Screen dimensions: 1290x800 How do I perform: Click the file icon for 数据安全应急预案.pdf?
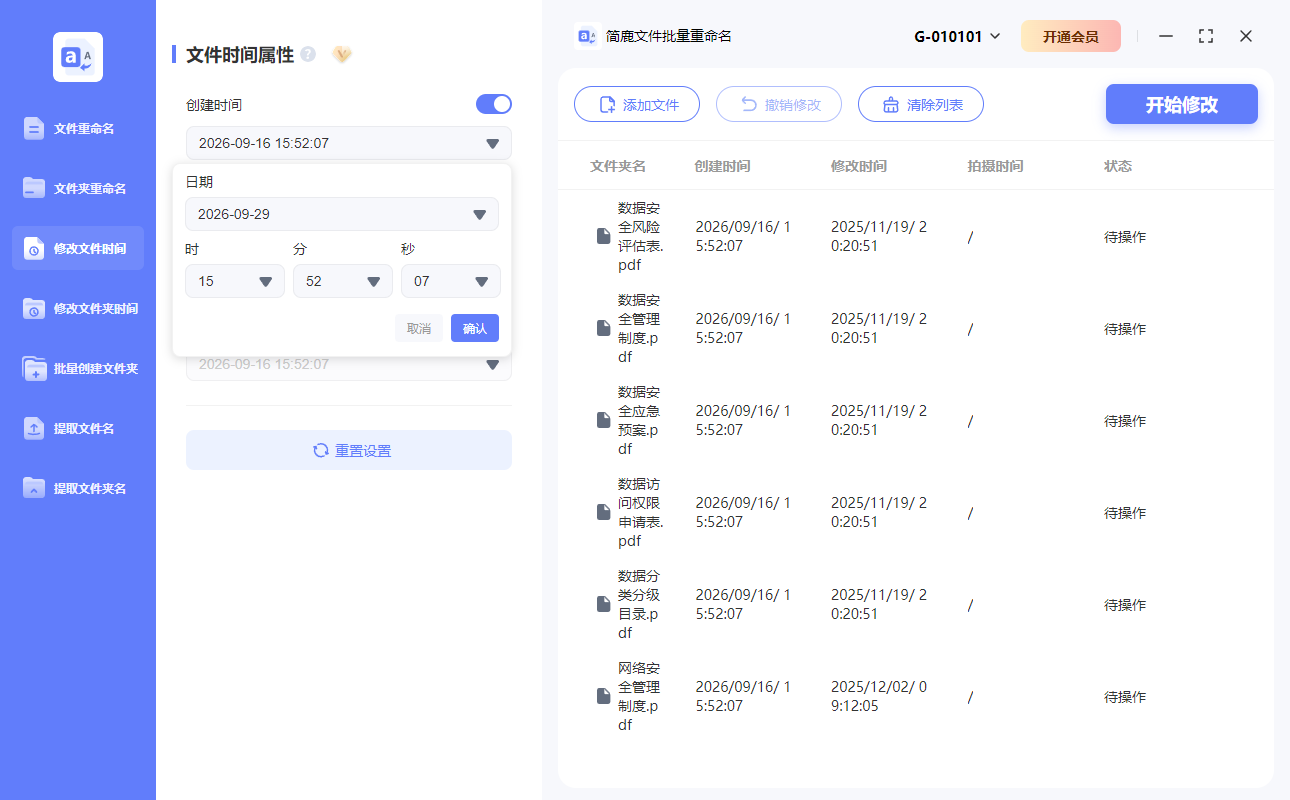click(x=603, y=421)
